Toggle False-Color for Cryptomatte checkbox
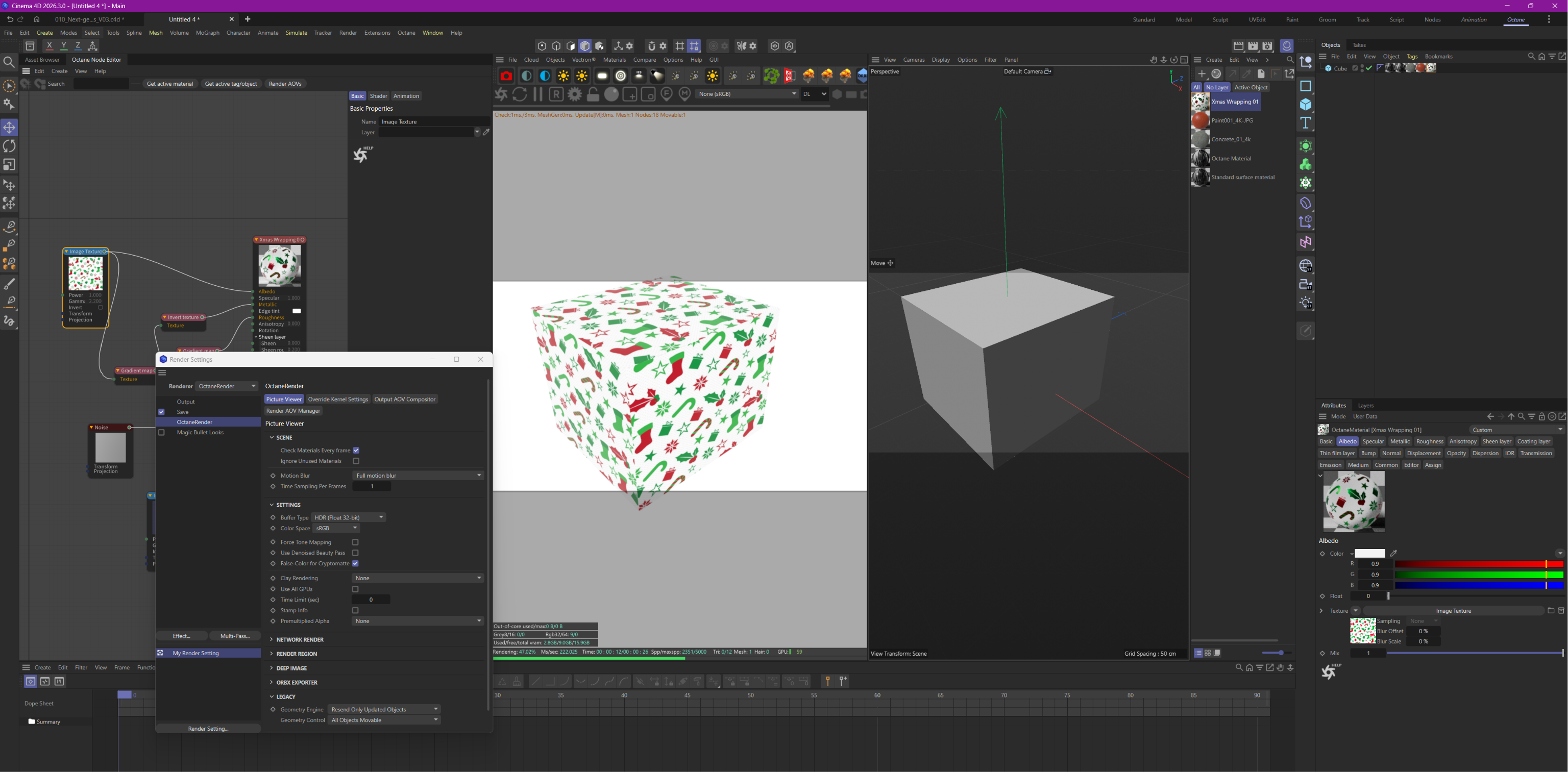The height and width of the screenshot is (772, 1568). 355,563
